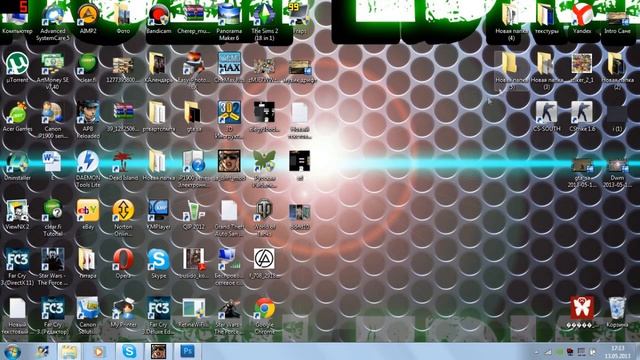Open the µTorrent desktop shortcut

[x=17, y=68]
